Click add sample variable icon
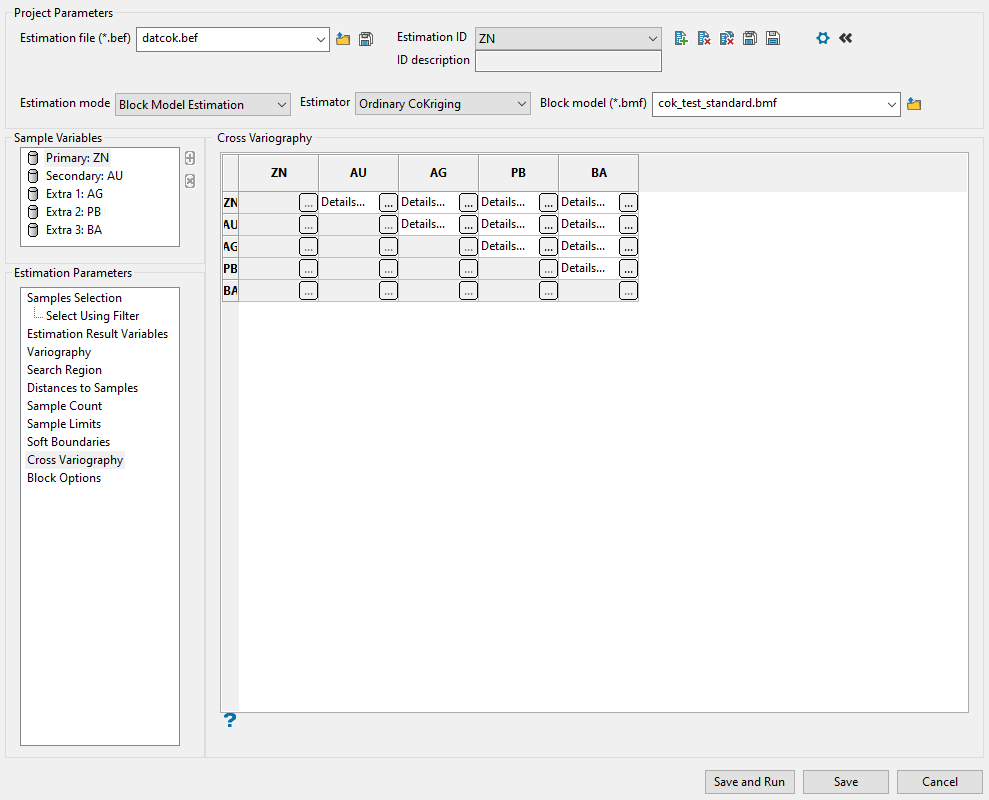989x800 pixels. [190, 158]
